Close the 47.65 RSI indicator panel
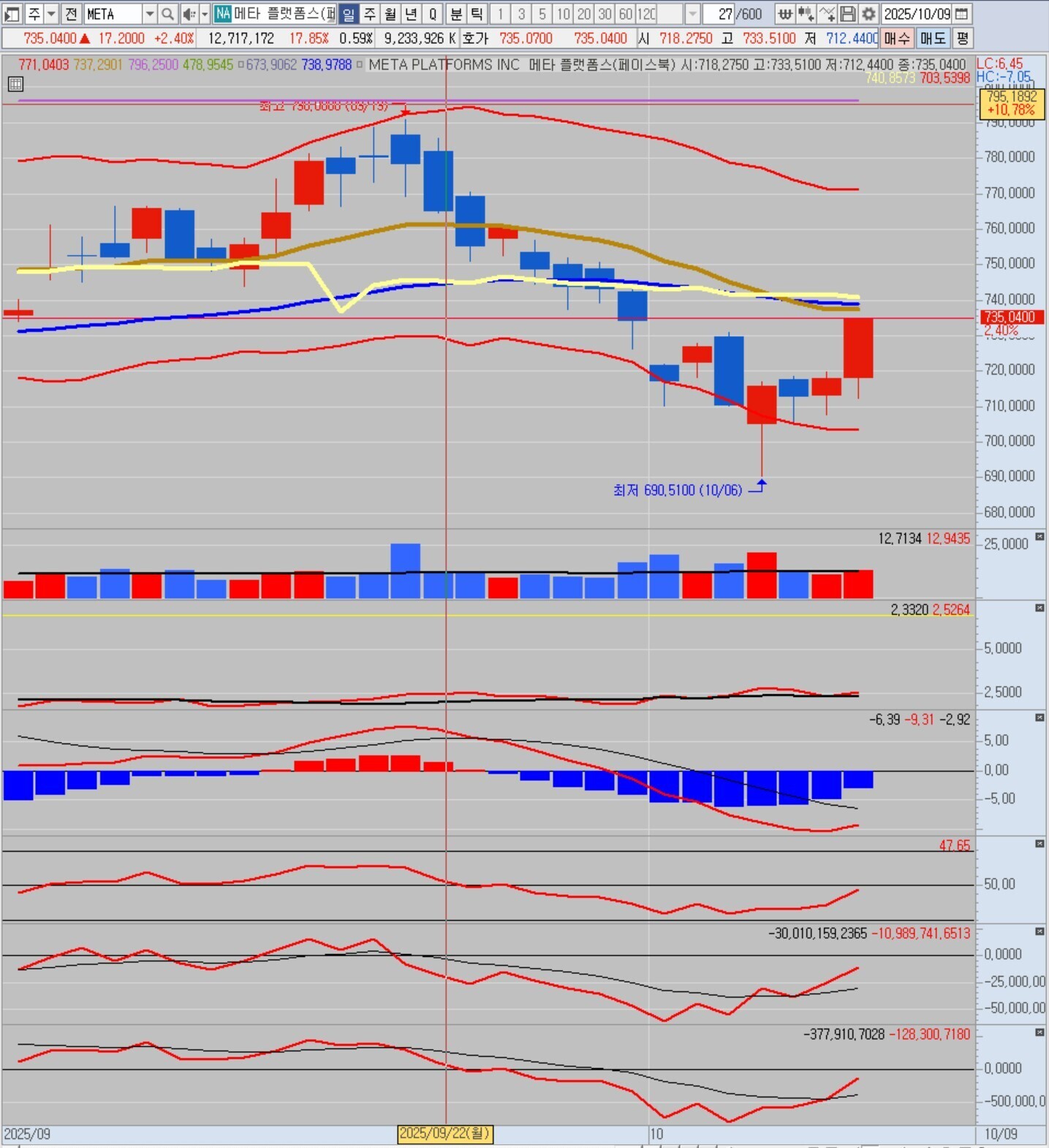This screenshot has height=1148, width=1049. [1039, 844]
